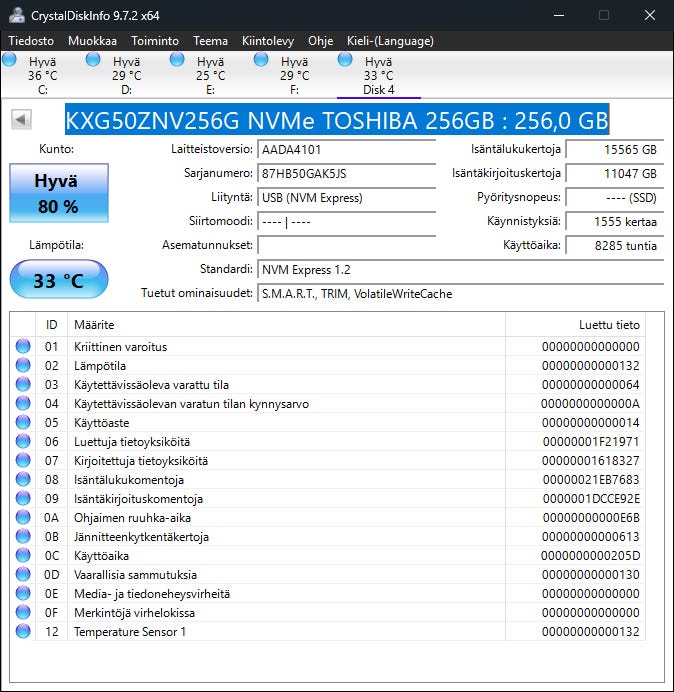Click status icon of Kriittinen varoitus row

pos(23,347)
